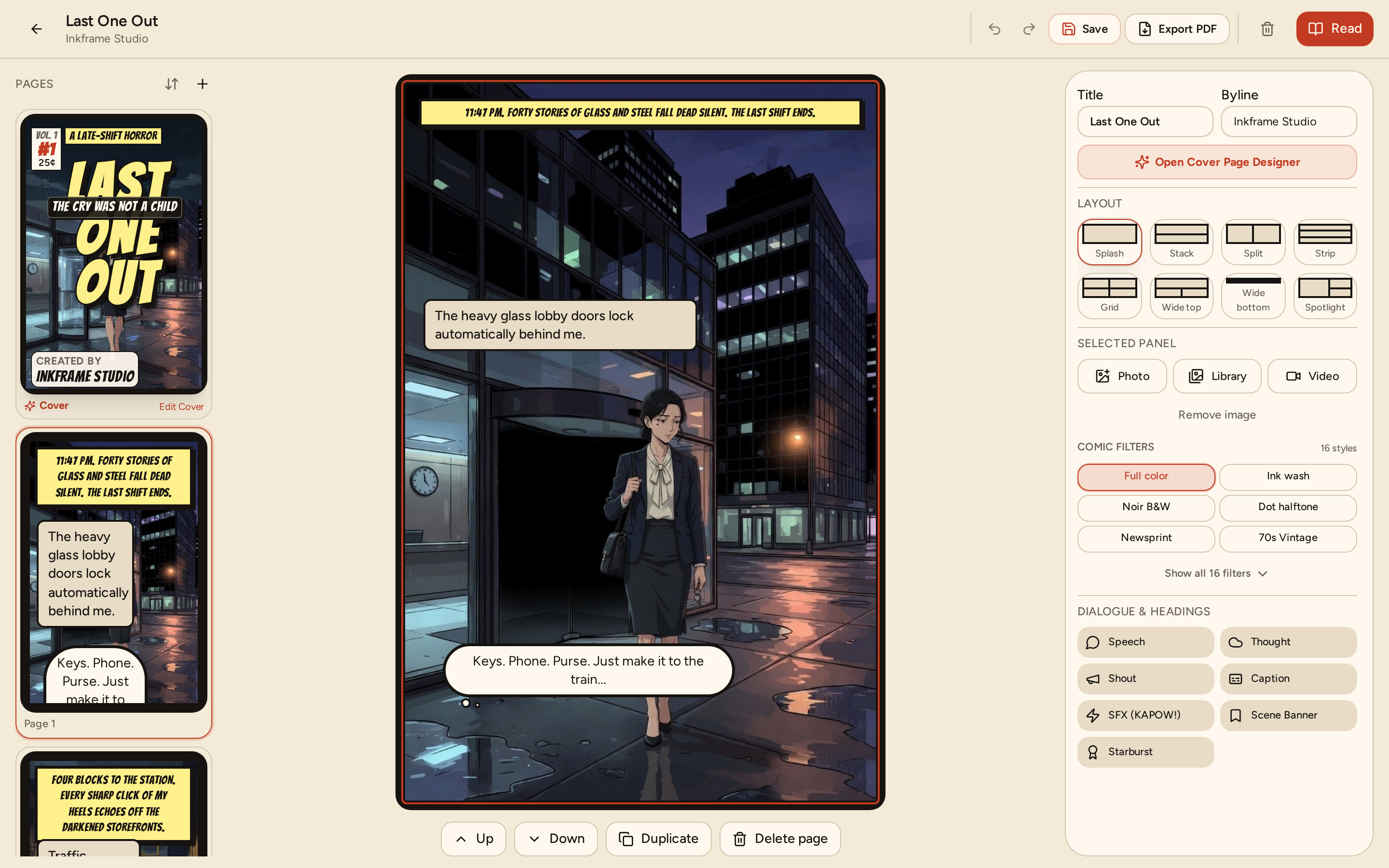This screenshot has height=868, width=1389.
Task: Add a Scene Banner
Action: click(x=1289, y=716)
